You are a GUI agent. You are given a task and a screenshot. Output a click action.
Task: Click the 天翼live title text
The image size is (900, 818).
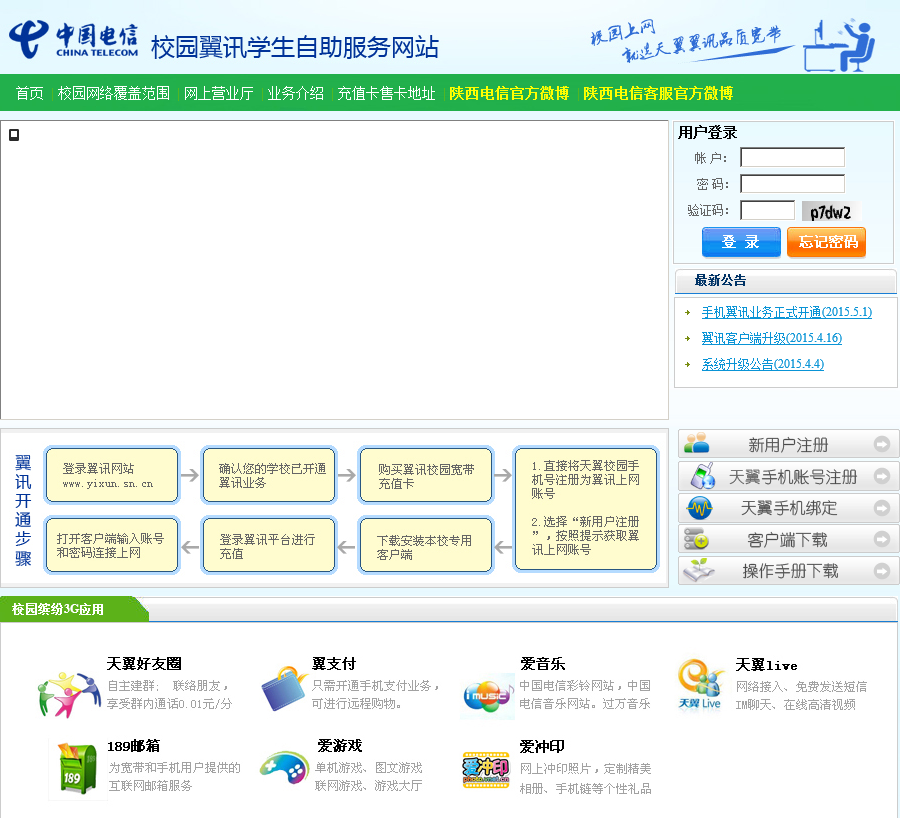pyautogui.click(x=766, y=665)
